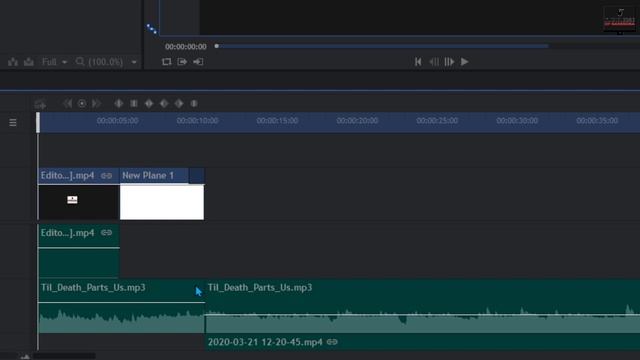Click the fourth keyframe interpolation diamond icon
This screenshot has width=640, height=360.
164,104
